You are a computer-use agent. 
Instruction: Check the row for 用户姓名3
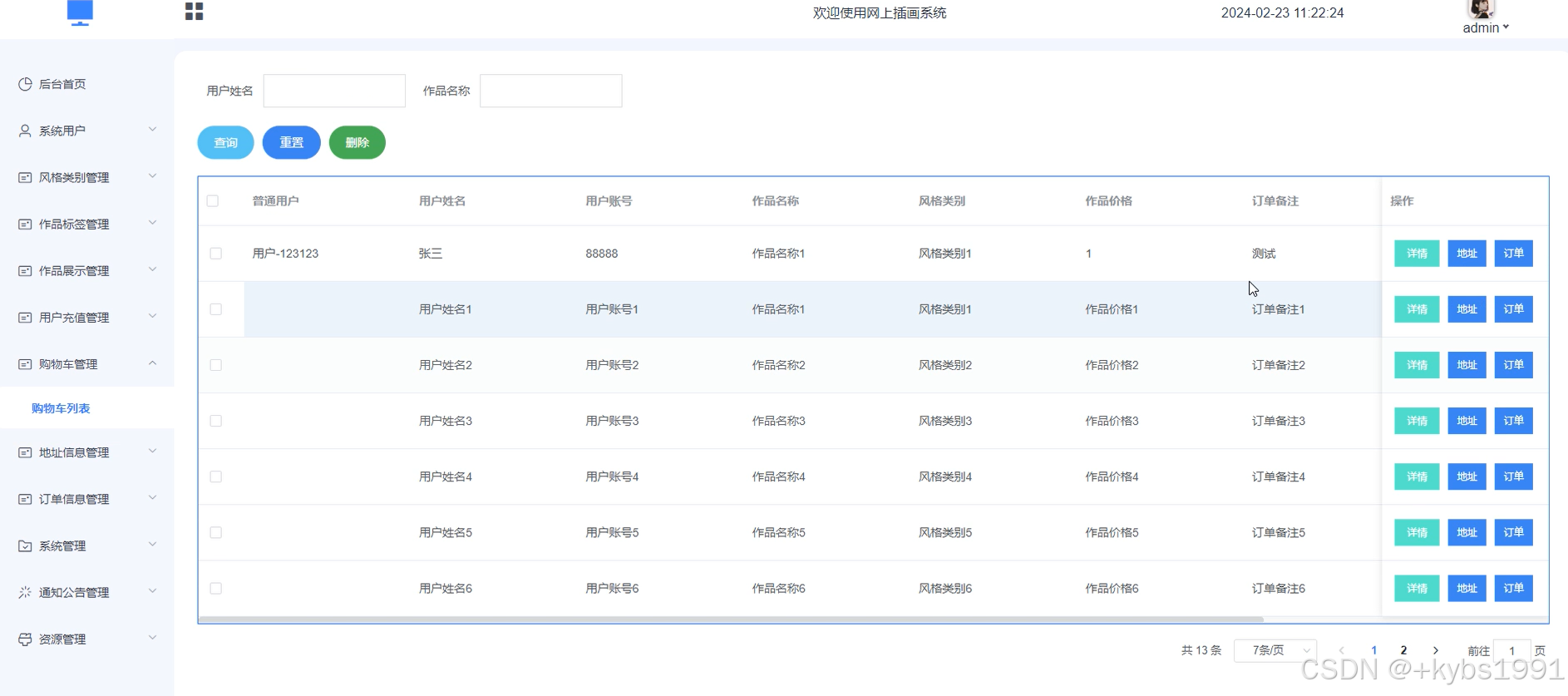click(x=216, y=420)
